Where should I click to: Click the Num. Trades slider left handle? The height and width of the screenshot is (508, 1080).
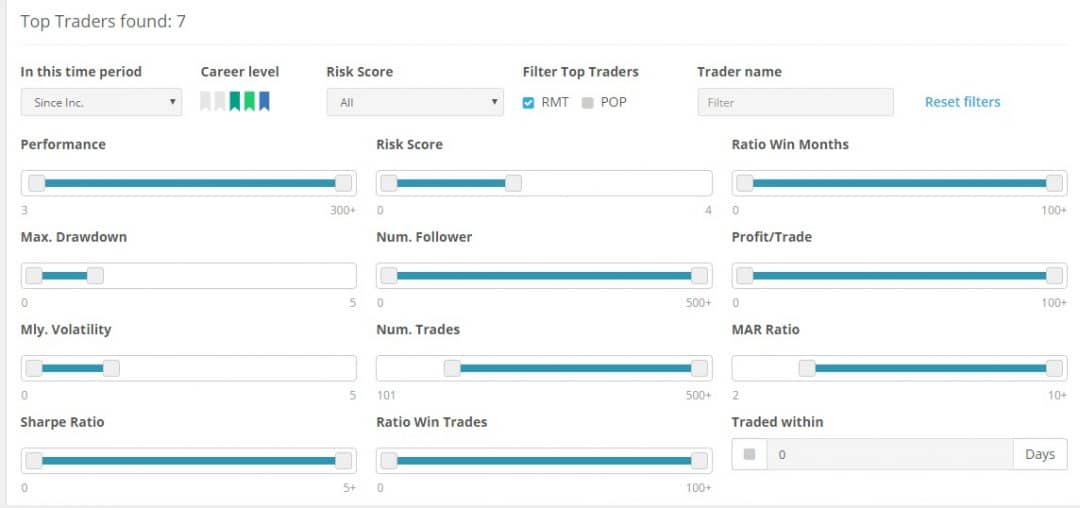[452, 368]
